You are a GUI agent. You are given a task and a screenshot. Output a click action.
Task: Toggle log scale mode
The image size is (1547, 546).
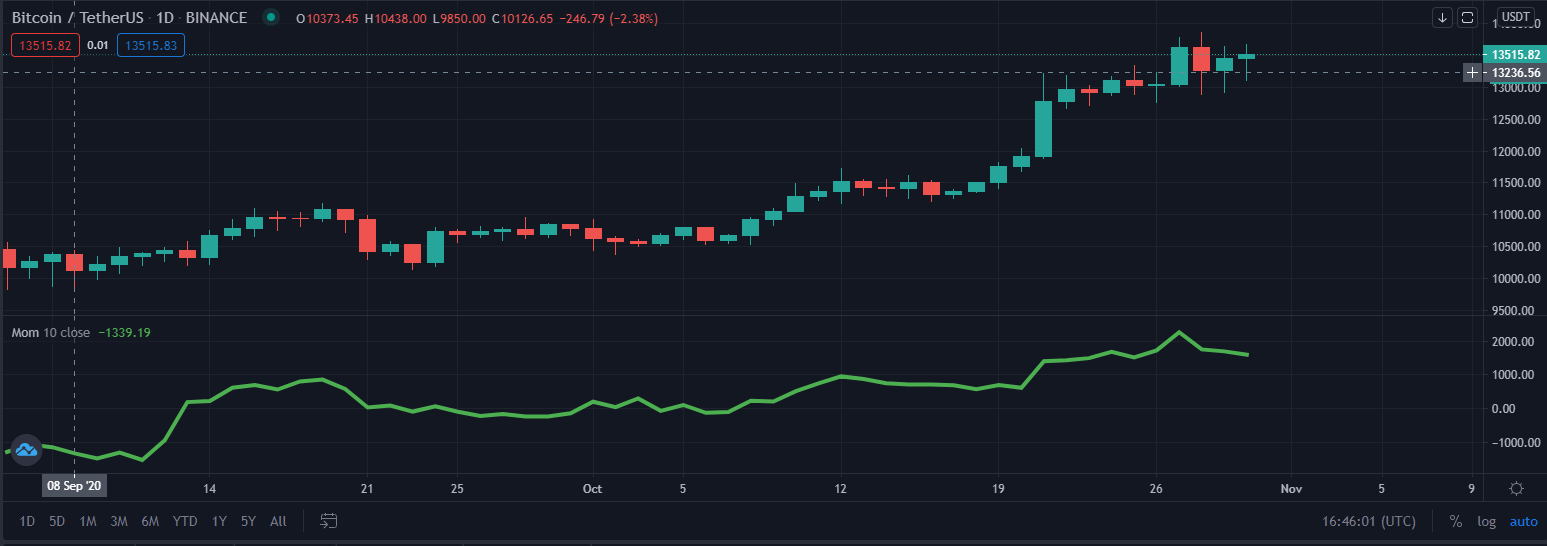click(1487, 521)
